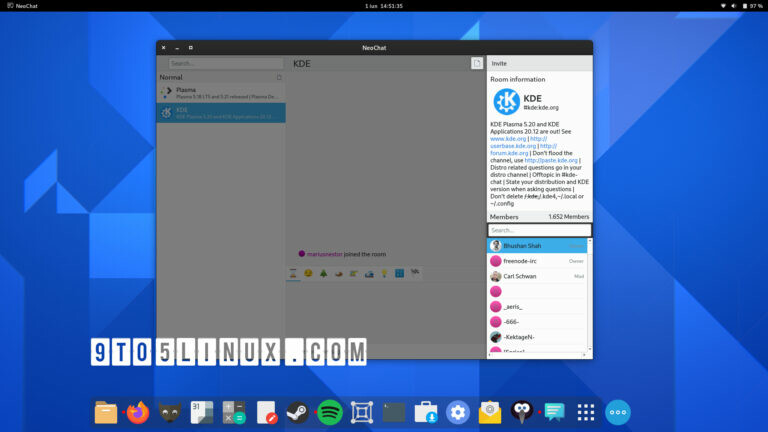The width and height of the screenshot is (768, 432).
Task: Click the room info page icon next to KDE title
Action: [x=477, y=63]
